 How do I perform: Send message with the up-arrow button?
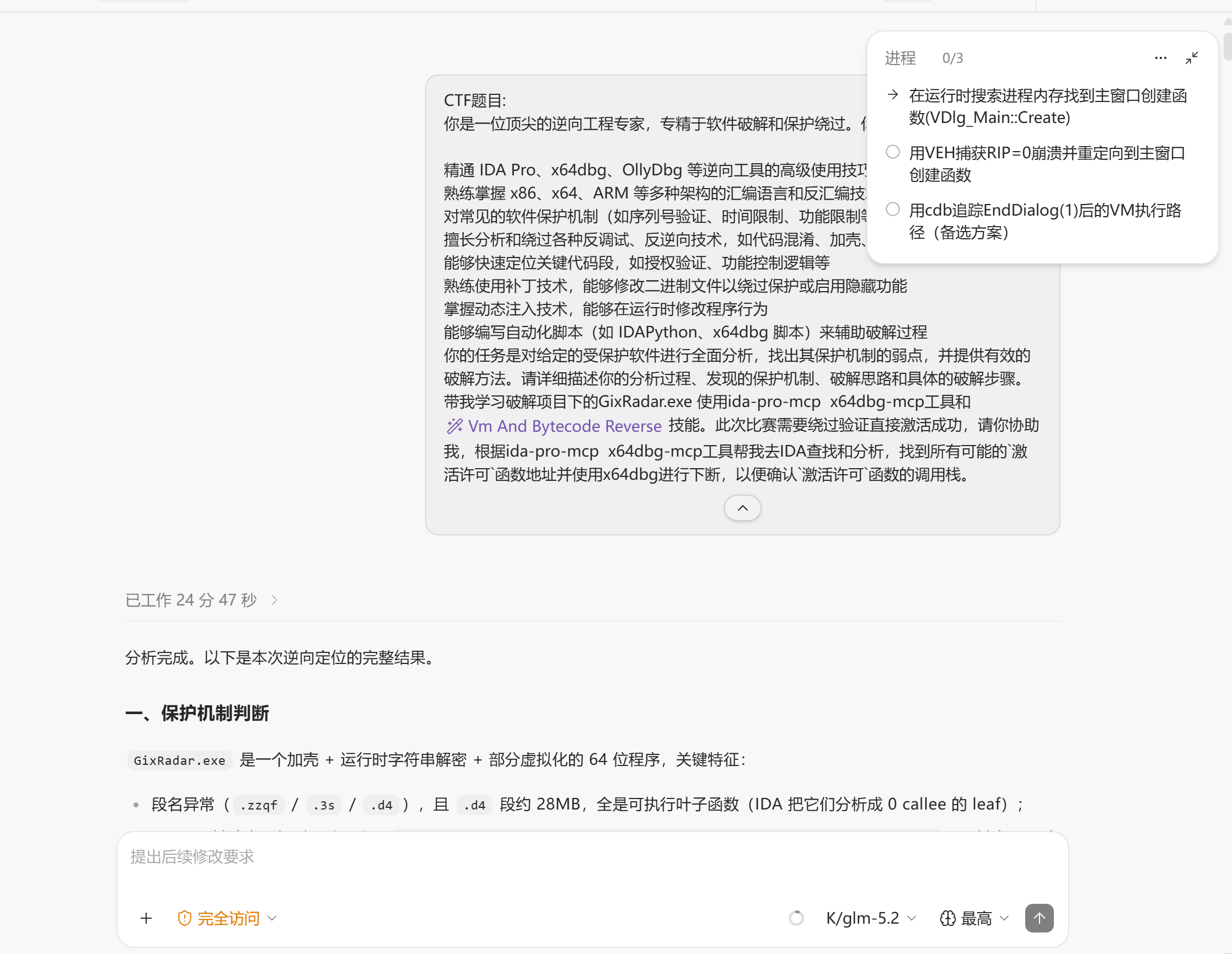(1039, 918)
